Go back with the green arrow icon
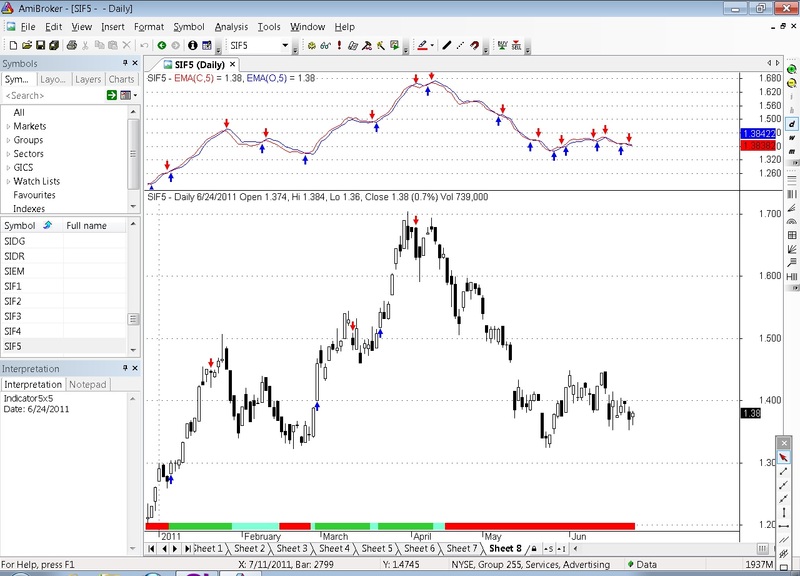This screenshot has height=576, width=800. [x=162, y=45]
